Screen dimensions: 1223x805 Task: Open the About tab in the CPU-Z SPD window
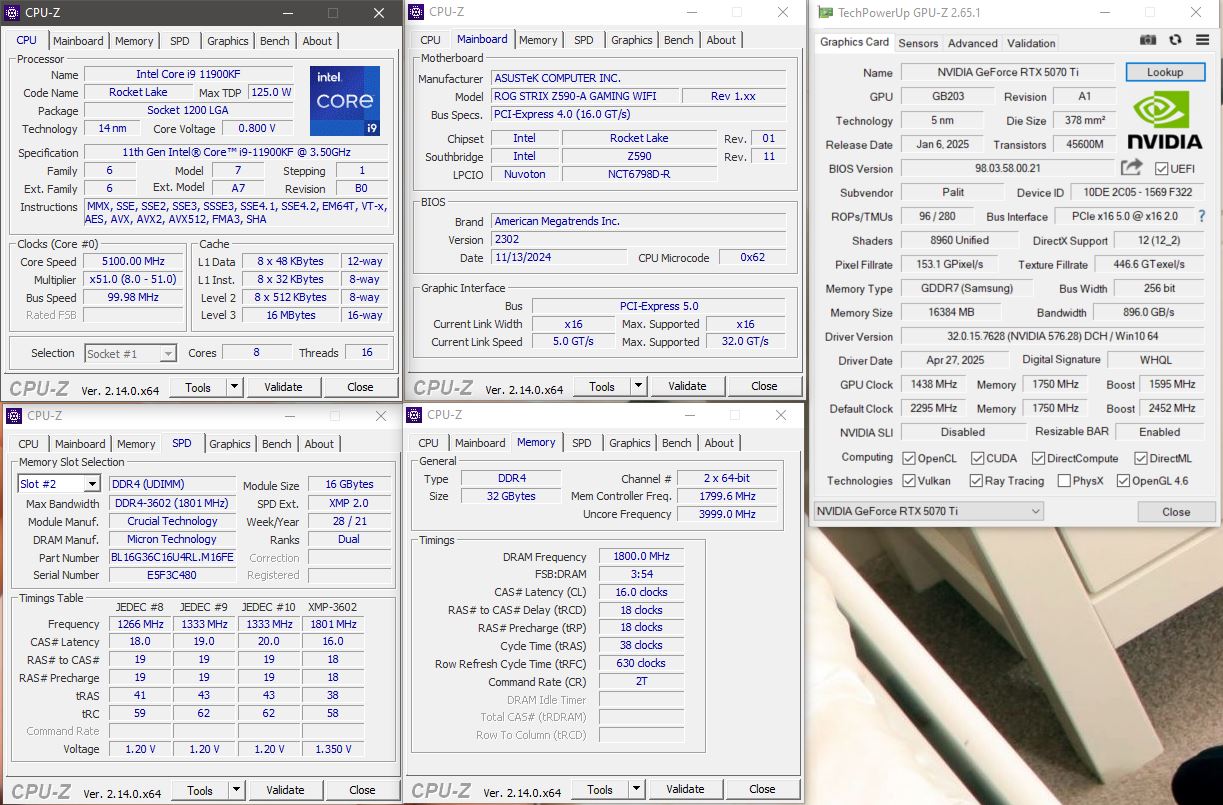click(319, 444)
